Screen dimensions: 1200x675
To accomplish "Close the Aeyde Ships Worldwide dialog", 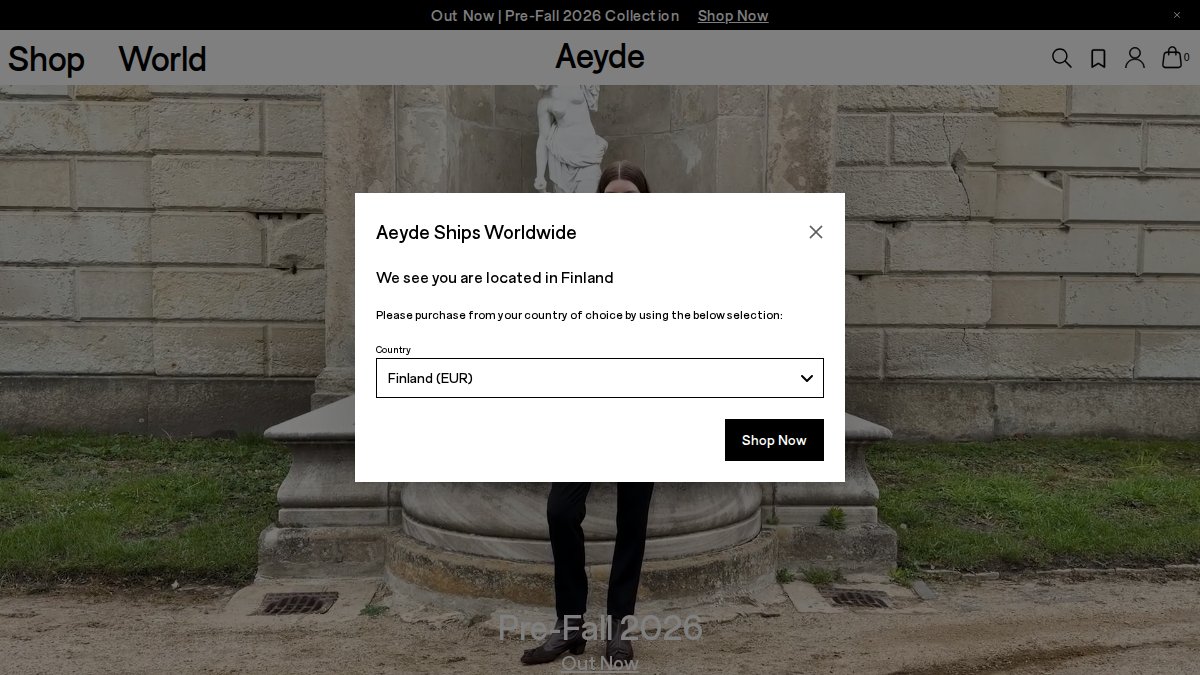I will point(816,232).
